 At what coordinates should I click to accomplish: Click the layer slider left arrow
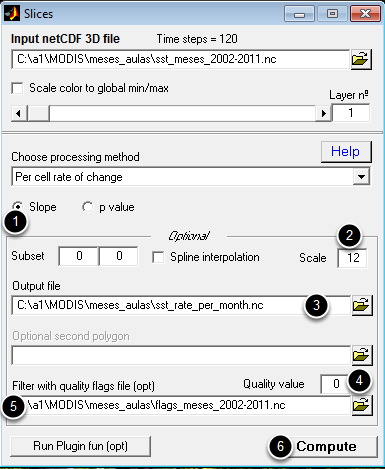coord(19,113)
